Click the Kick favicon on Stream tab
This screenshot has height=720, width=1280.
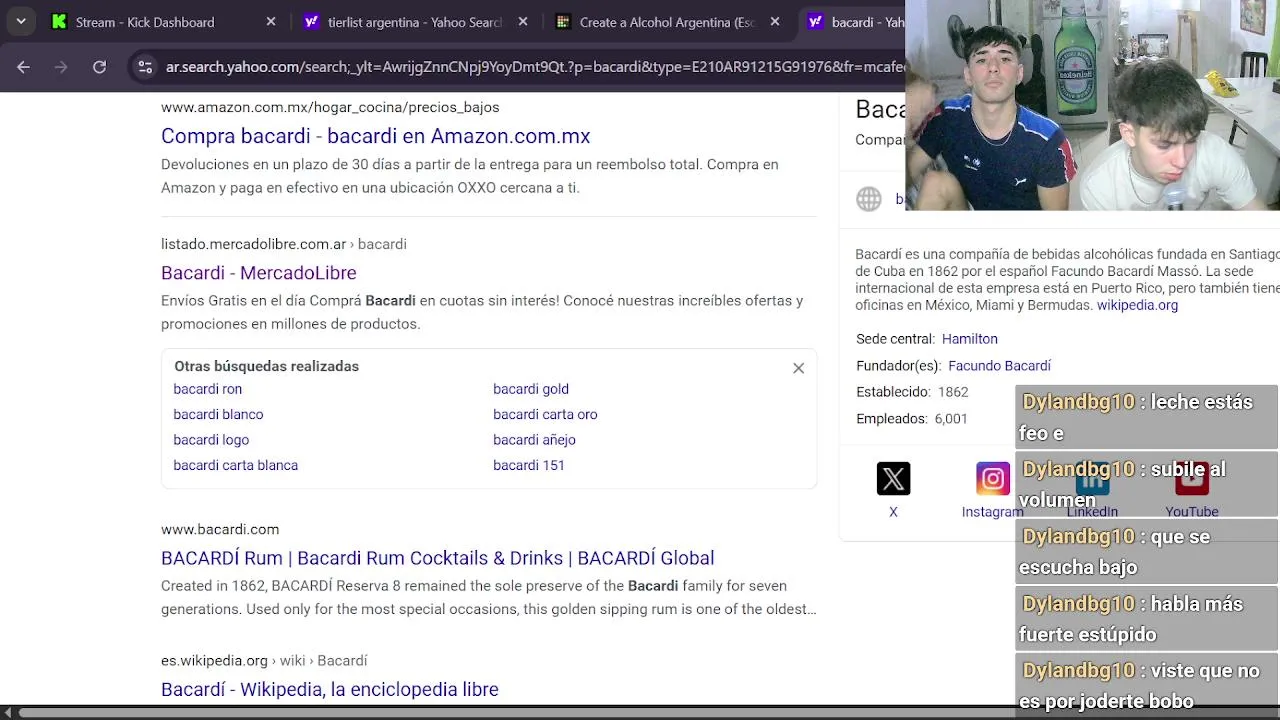(59, 21)
